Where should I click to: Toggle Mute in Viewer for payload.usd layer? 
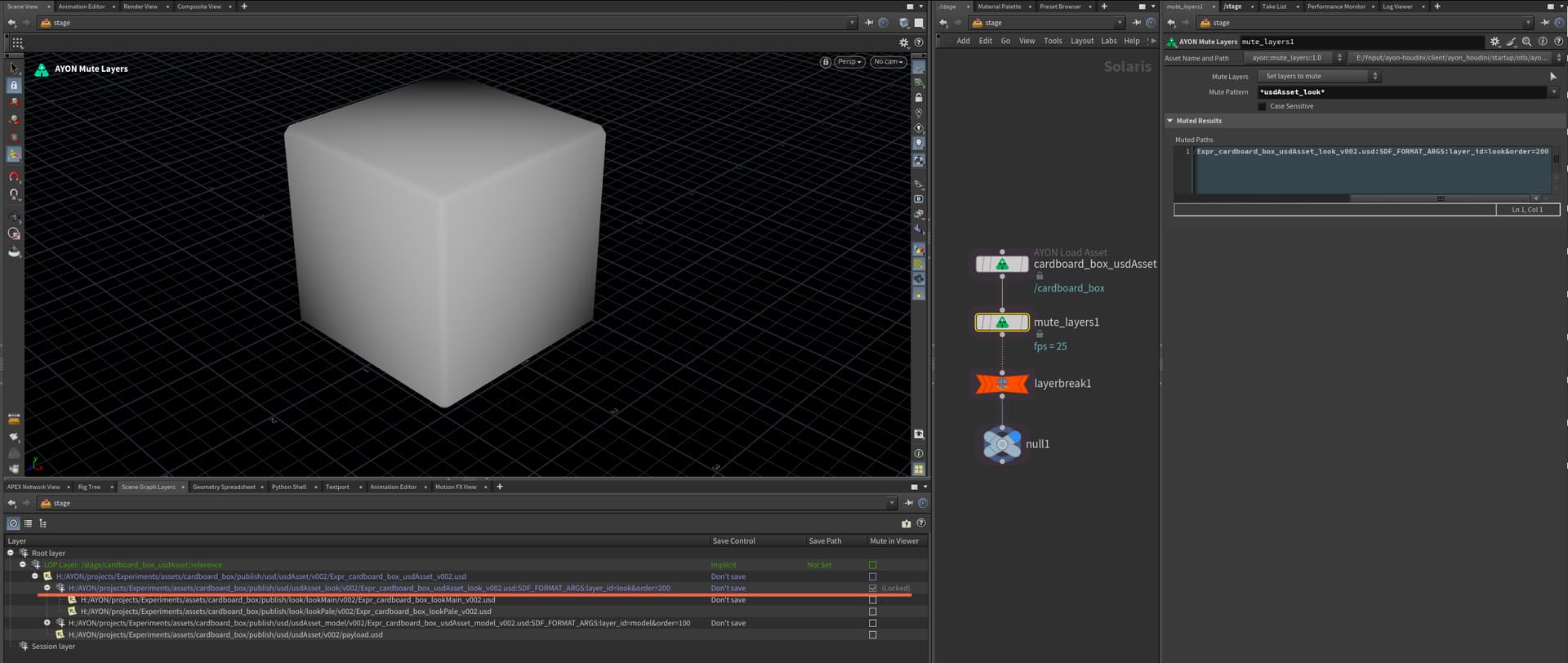pos(872,635)
